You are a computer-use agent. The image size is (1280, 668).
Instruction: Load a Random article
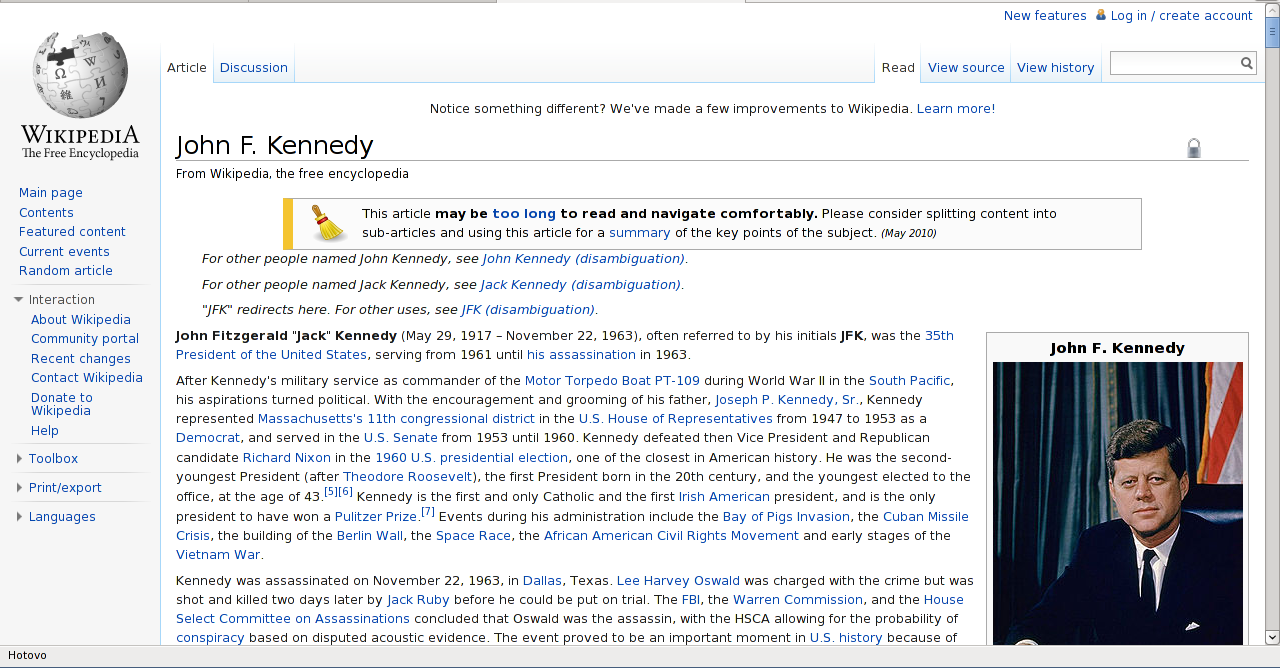tap(66, 271)
